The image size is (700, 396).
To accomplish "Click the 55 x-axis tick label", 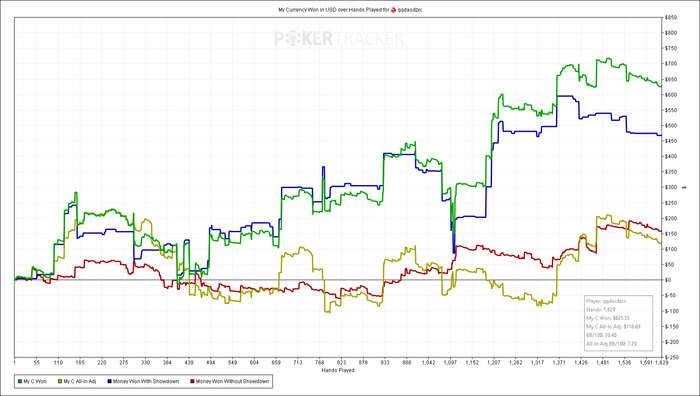I will tap(36, 363).
